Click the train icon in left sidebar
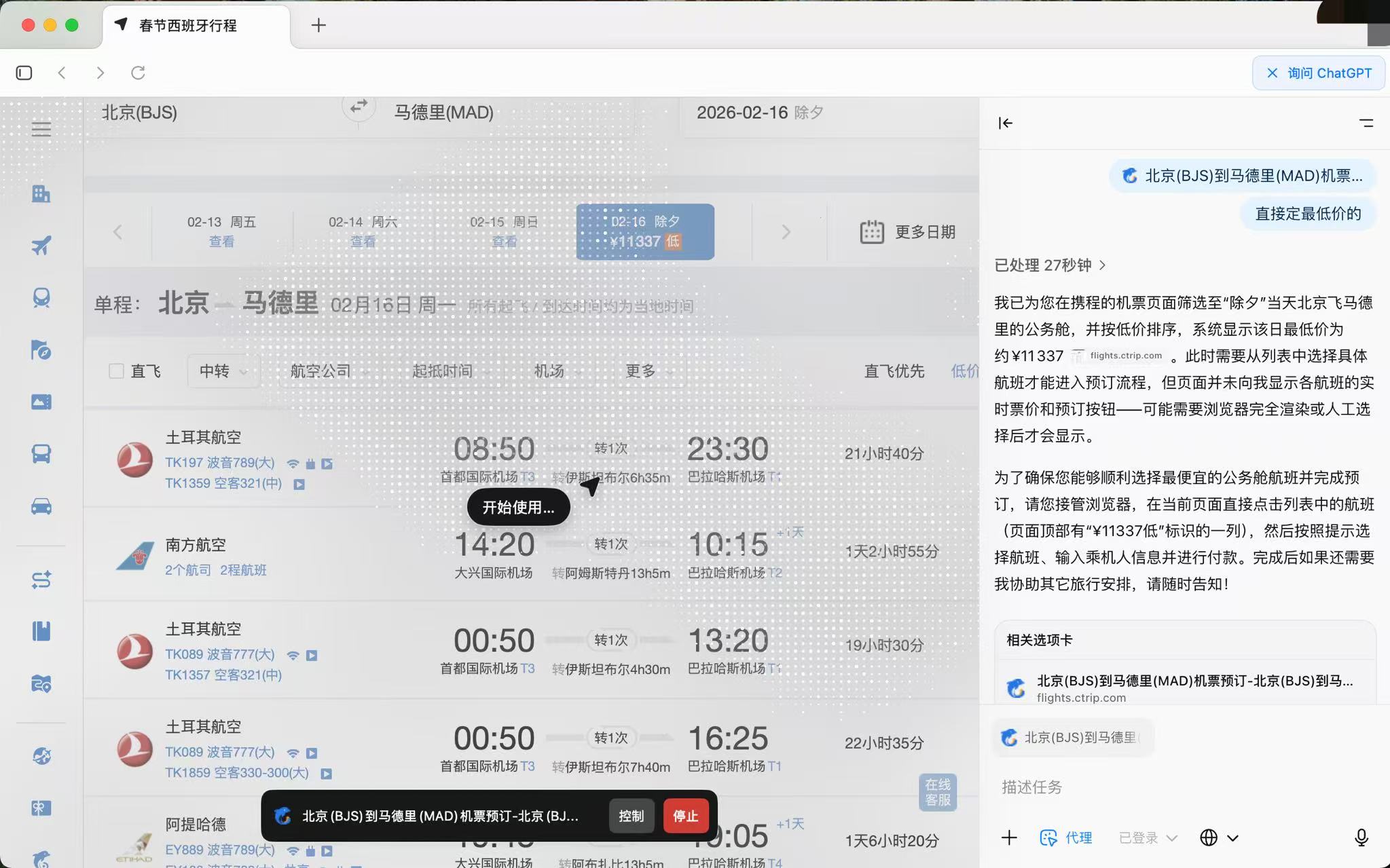1390x868 pixels. (x=41, y=297)
